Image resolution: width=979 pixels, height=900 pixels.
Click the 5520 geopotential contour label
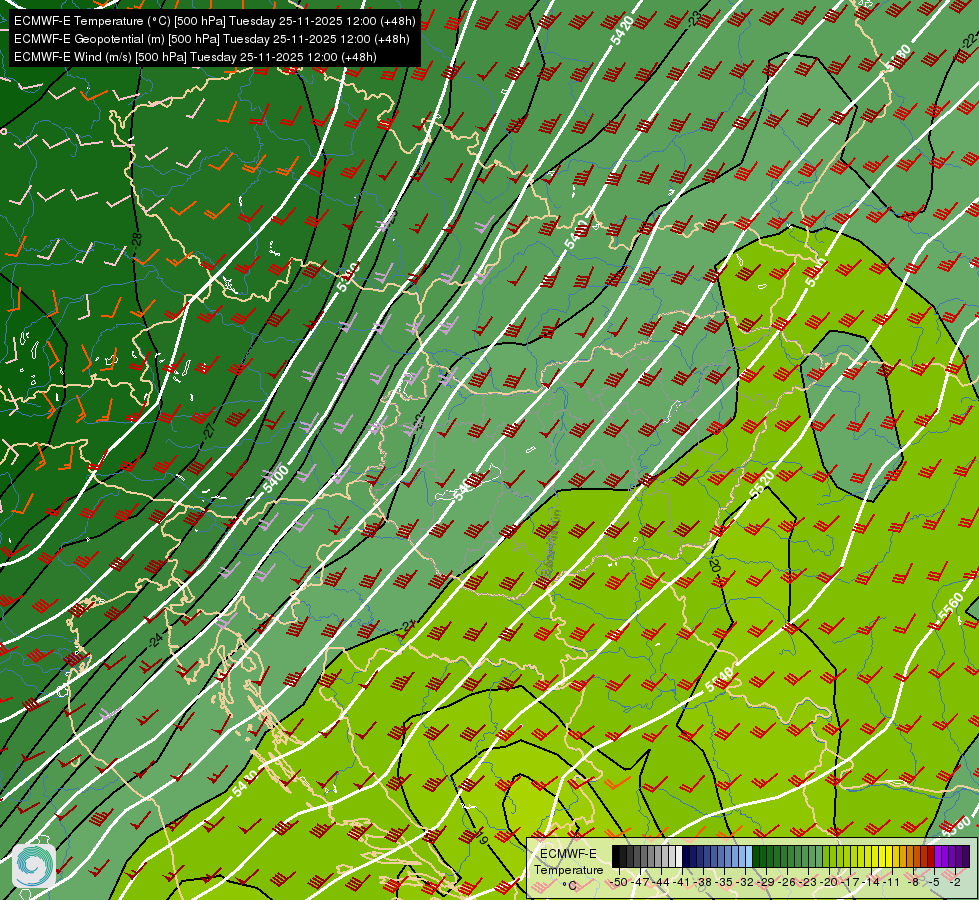(x=761, y=485)
